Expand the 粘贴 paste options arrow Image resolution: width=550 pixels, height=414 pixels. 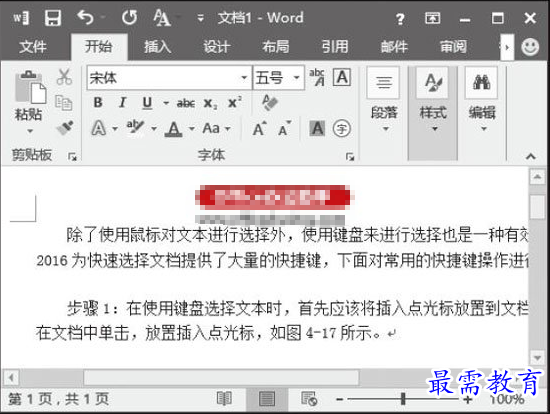coord(30,131)
